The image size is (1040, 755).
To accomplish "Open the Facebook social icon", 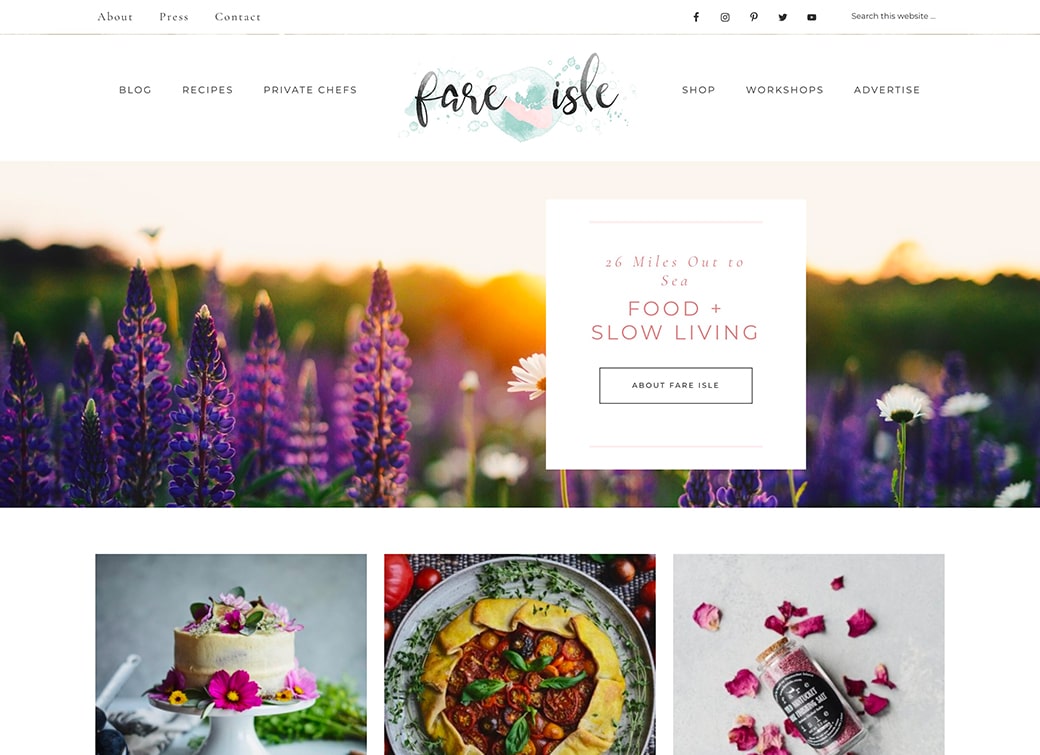I will pos(696,17).
